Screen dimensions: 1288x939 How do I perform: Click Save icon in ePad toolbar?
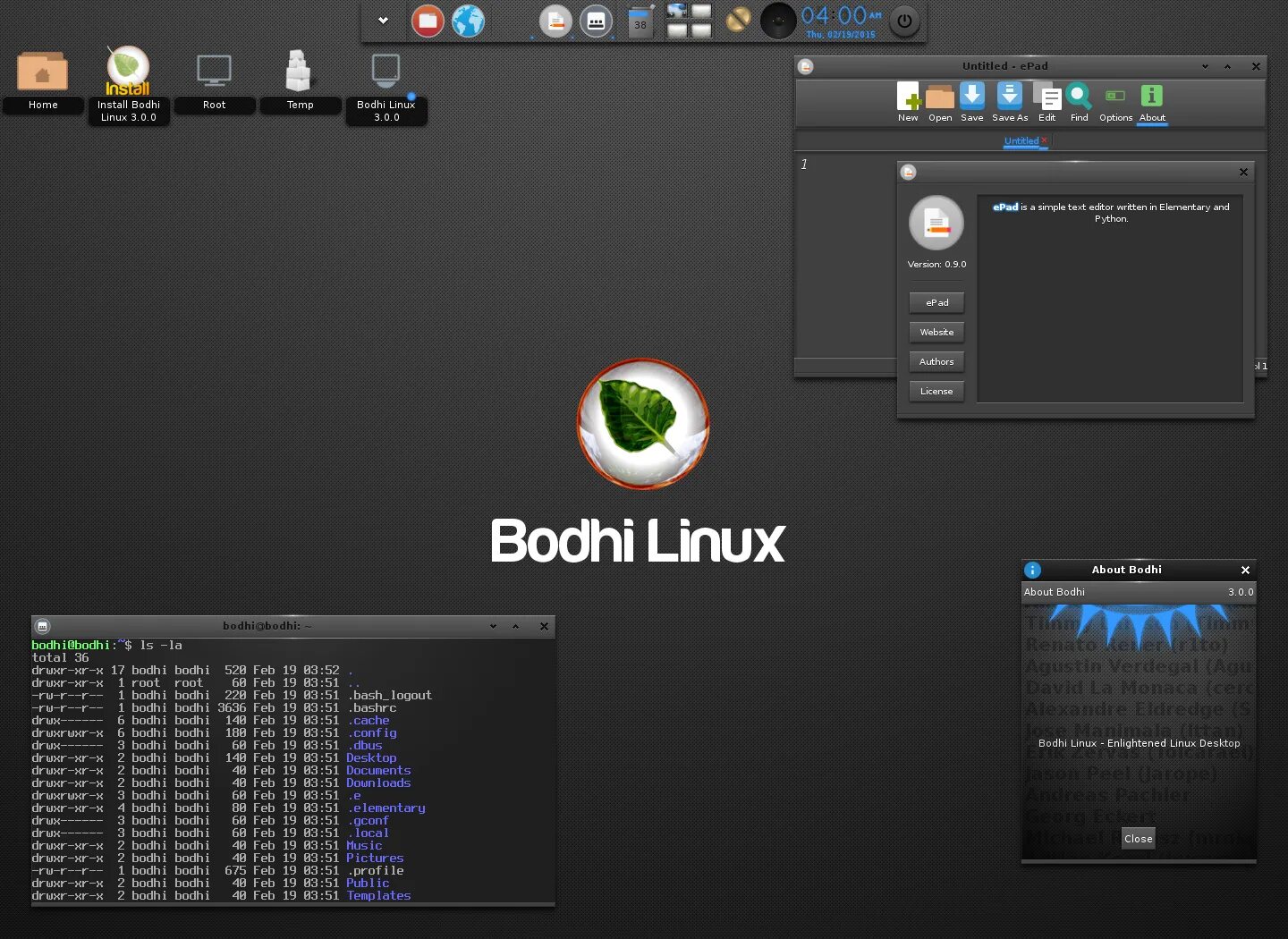pyautogui.click(x=972, y=102)
